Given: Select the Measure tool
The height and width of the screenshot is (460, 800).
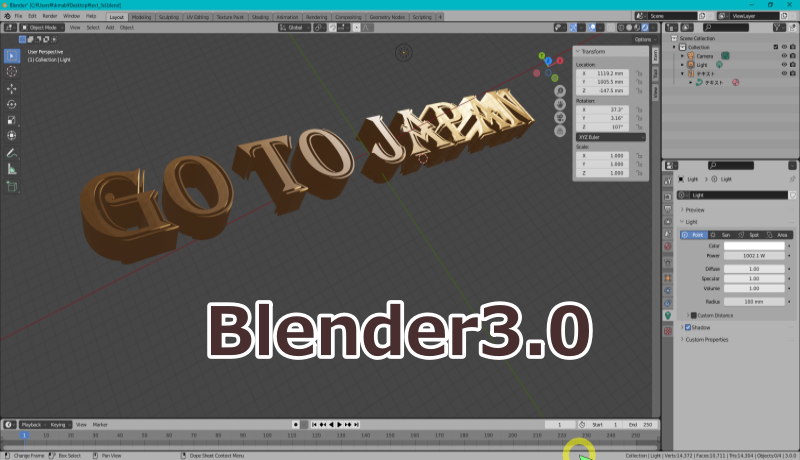Looking at the screenshot, I should pyautogui.click(x=12, y=169).
